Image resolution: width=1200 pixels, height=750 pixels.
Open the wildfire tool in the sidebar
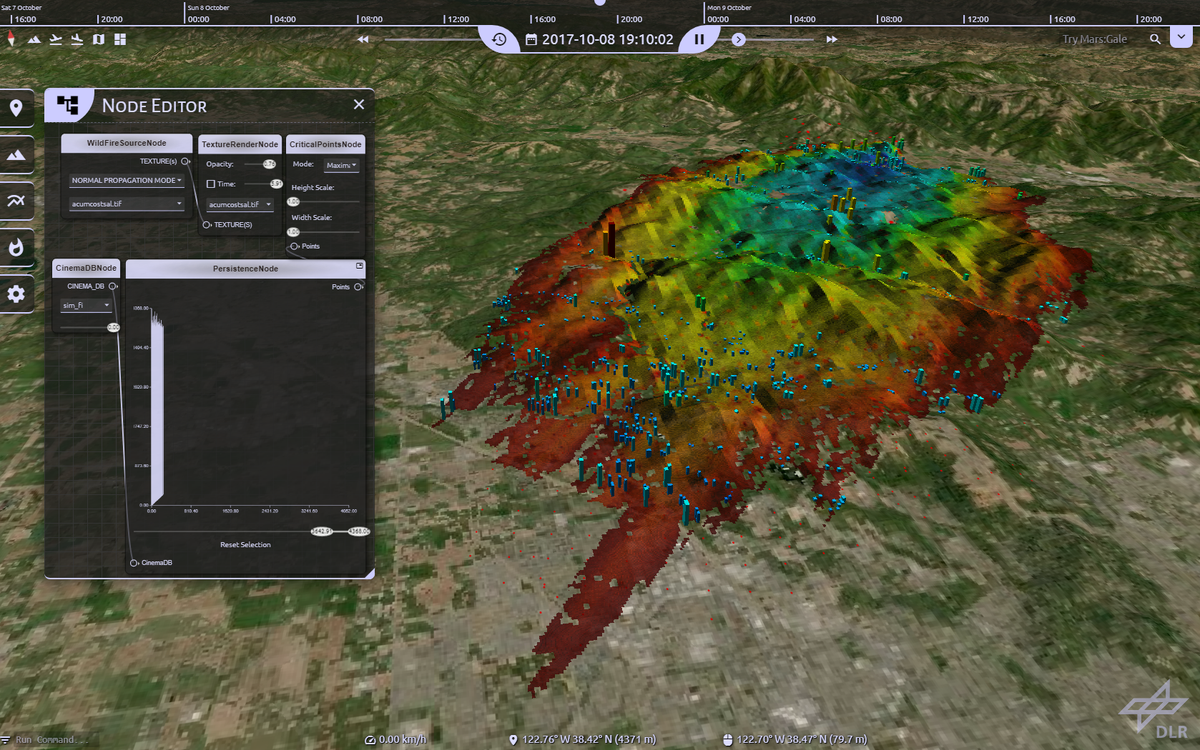pos(15,248)
